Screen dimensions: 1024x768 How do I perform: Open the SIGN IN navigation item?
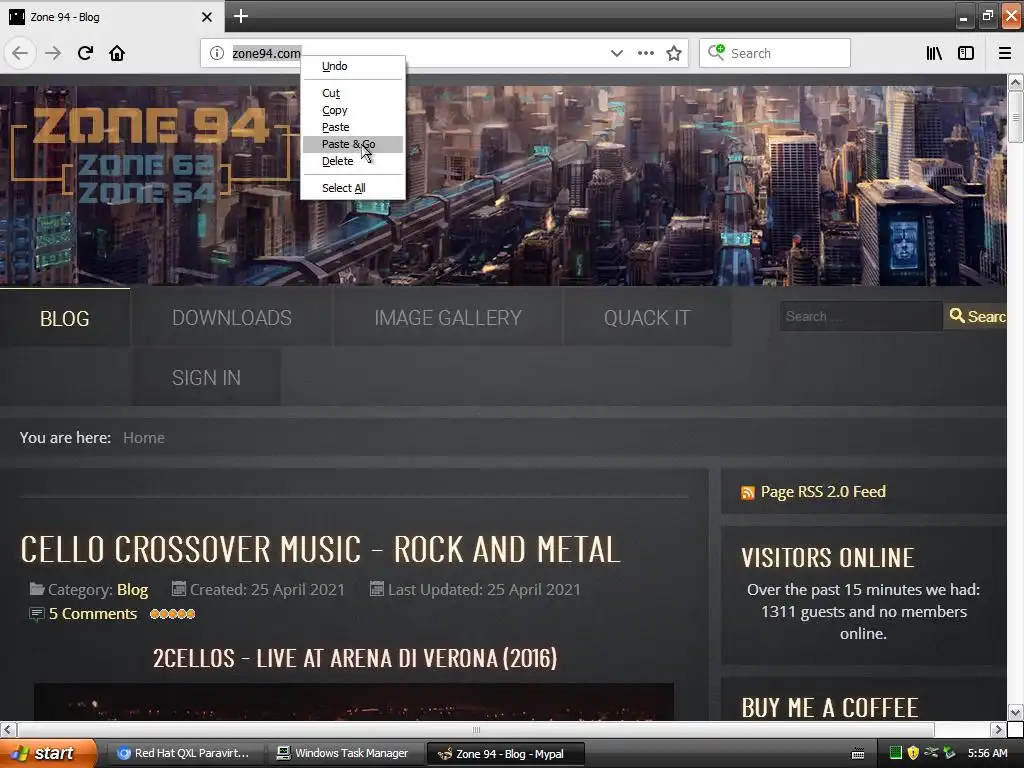click(206, 377)
